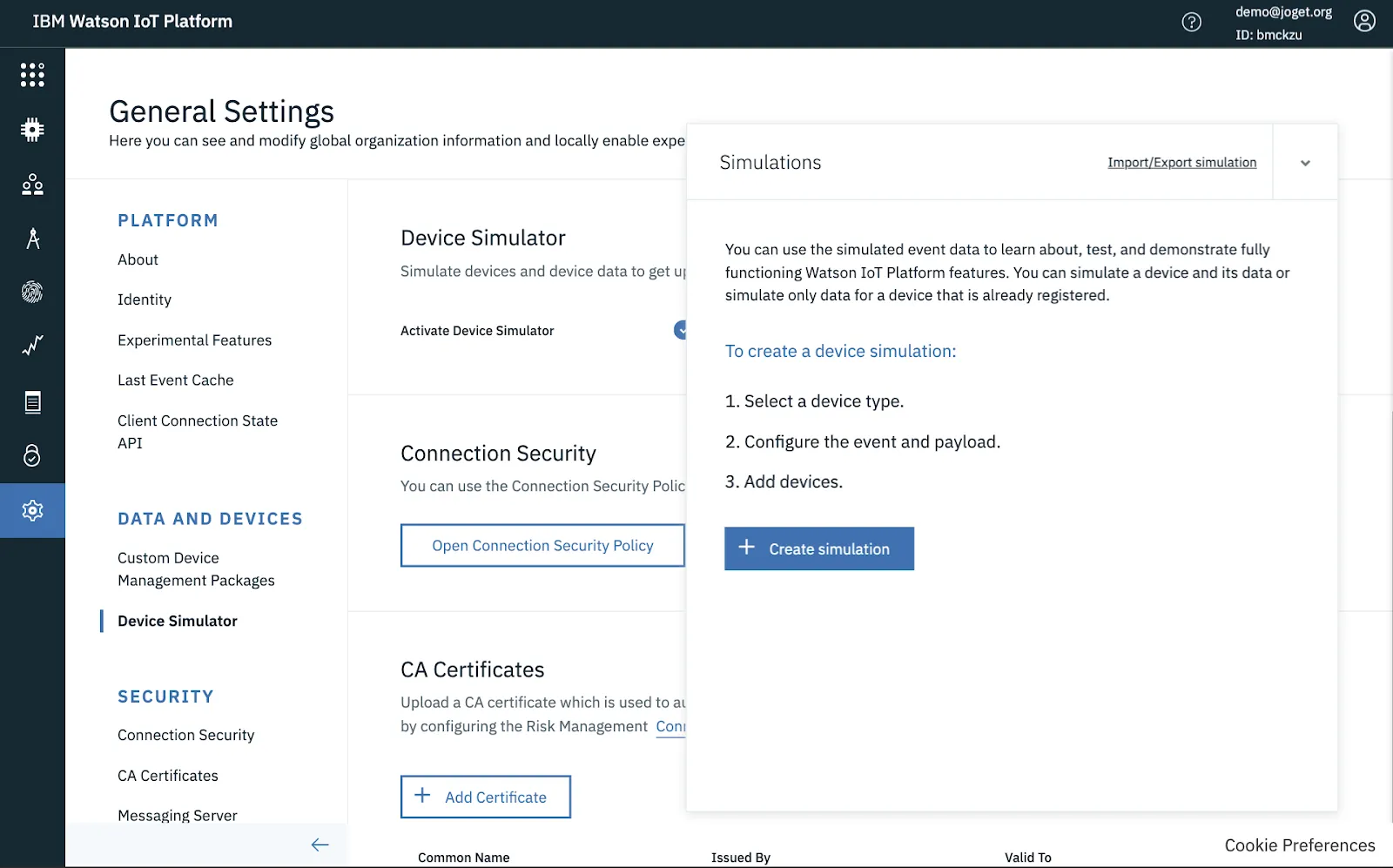Viewport: 1393px width, 868px height.
Task: Click the PLATFORM section heading
Action: (168, 221)
